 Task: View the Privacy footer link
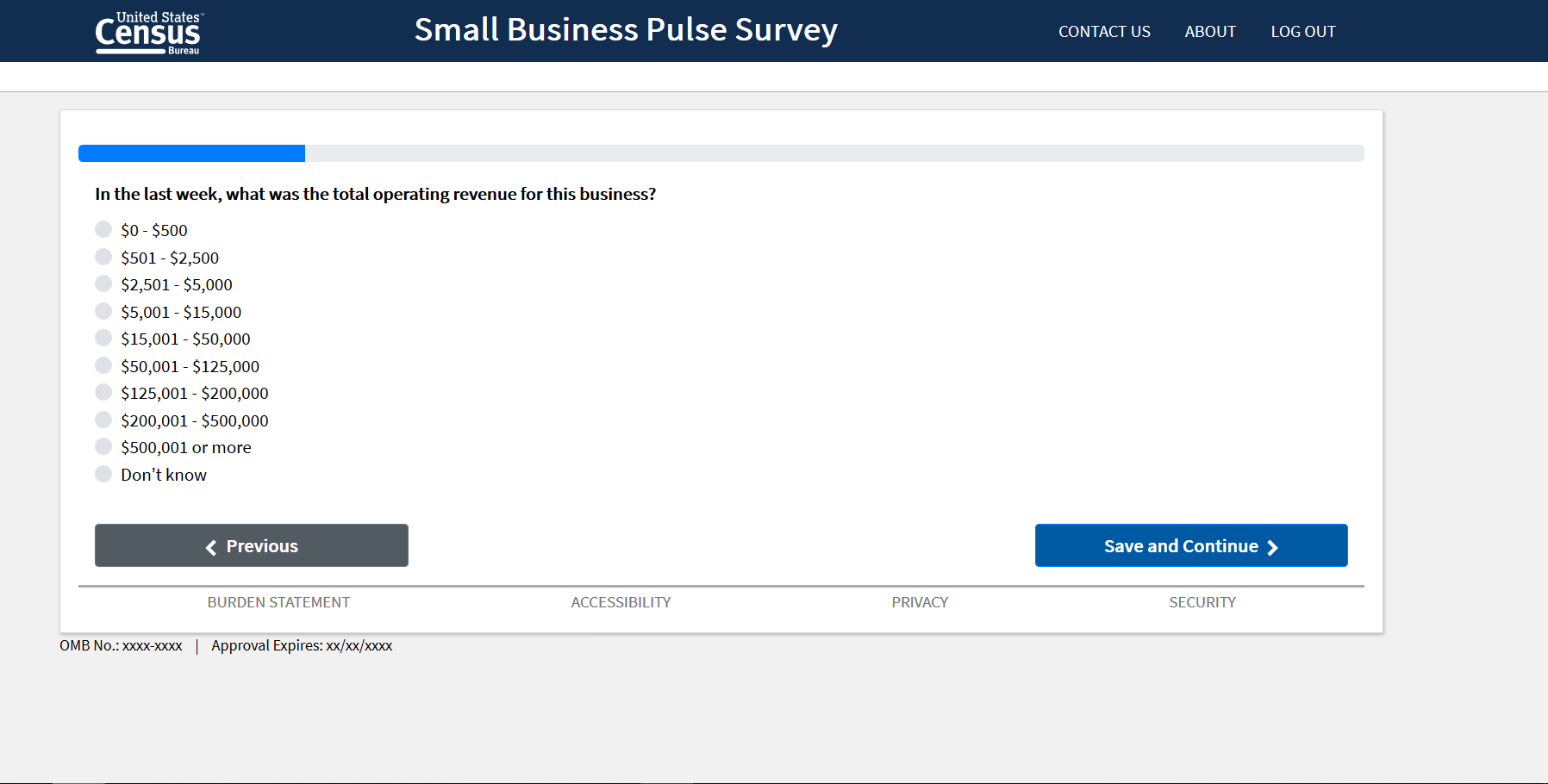pos(920,602)
